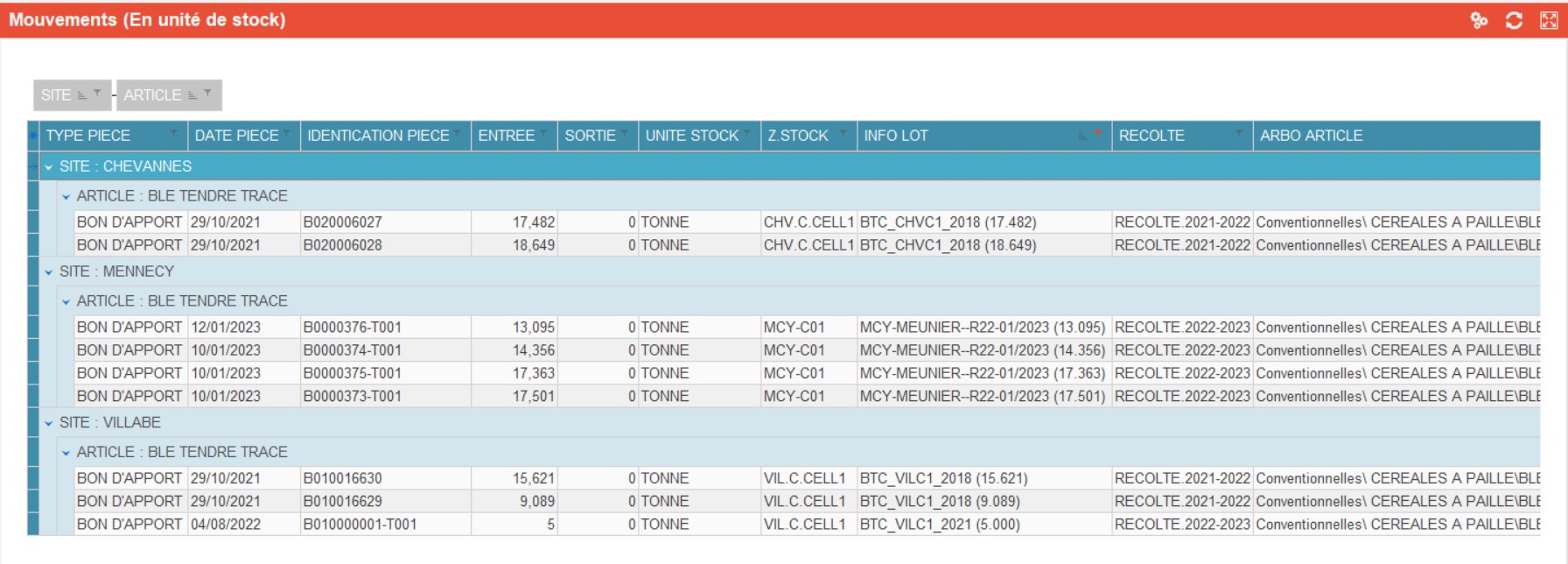Viewport: 1568px width, 564px height.
Task: Click filter icon on TYPE PIECE column
Action: click(173, 133)
